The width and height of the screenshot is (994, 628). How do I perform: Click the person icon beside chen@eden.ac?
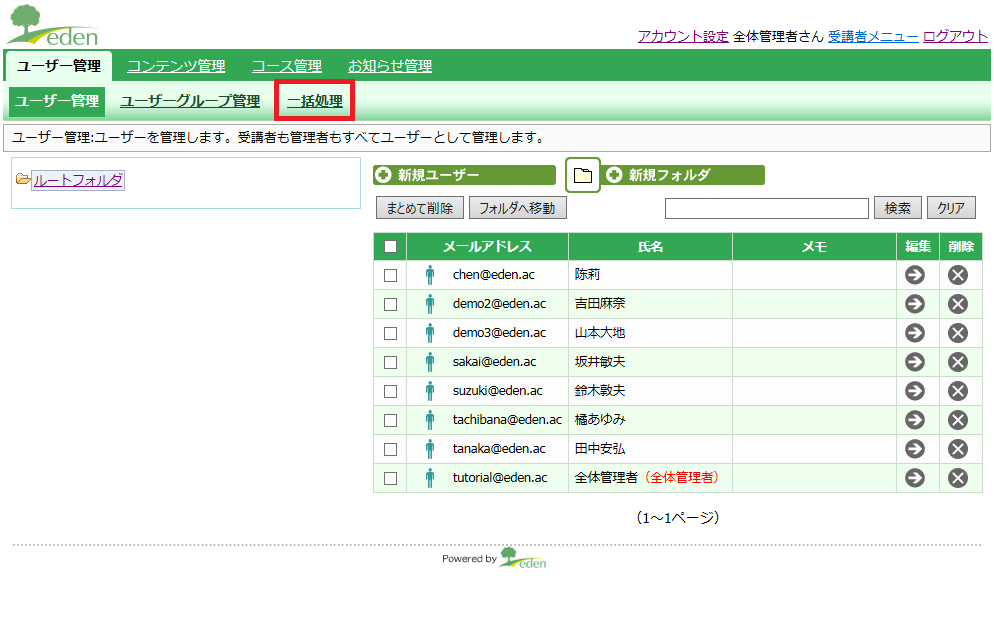pyautogui.click(x=430, y=275)
